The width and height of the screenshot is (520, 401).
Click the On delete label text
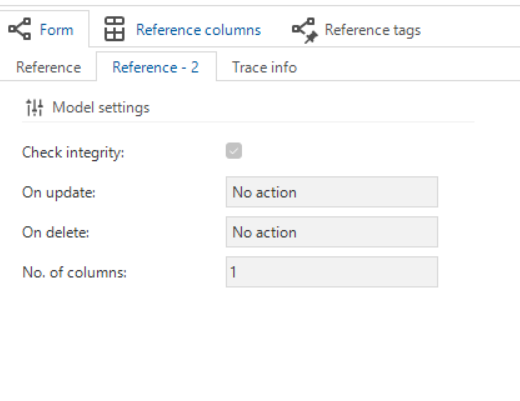click(x=56, y=232)
